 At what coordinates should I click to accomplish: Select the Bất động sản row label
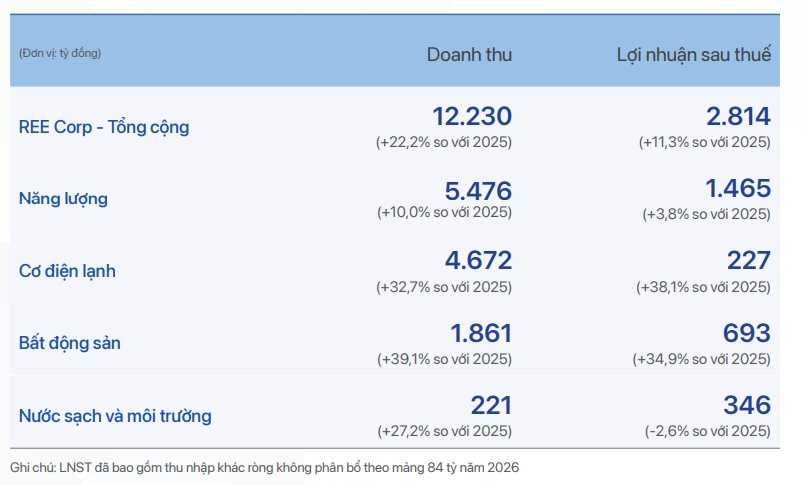(71, 343)
